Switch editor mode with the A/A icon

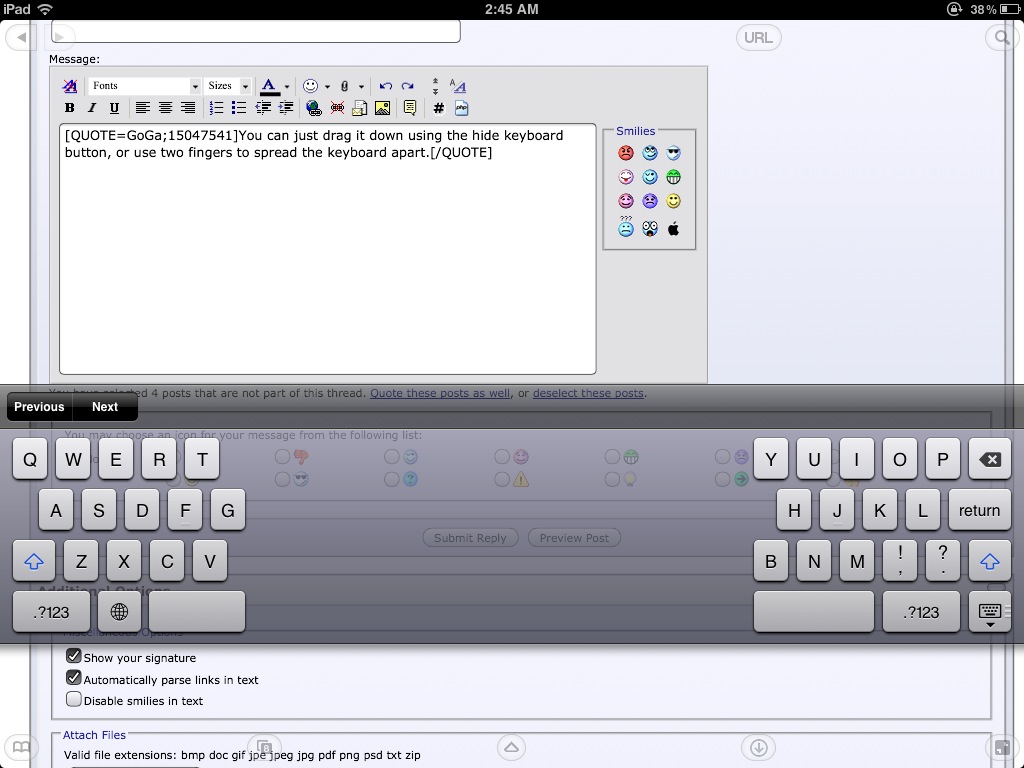[458, 86]
